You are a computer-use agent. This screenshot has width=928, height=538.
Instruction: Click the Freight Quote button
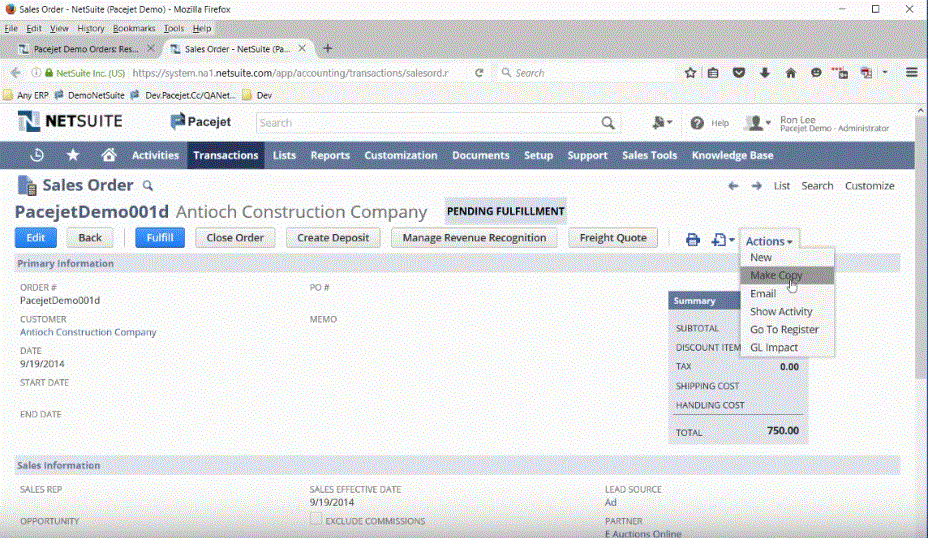tap(613, 237)
